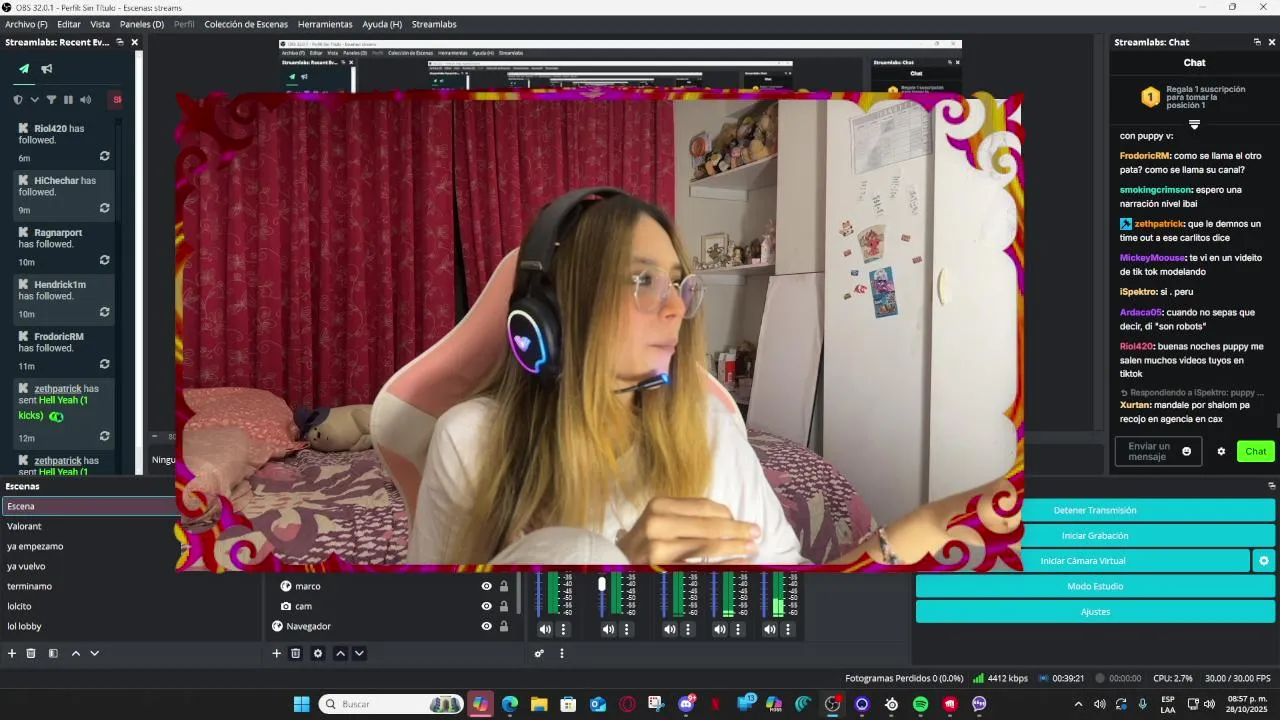Toggle the lock on the cam source
The height and width of the screenshot is (720, 1280).
click(x=504, y=606)
